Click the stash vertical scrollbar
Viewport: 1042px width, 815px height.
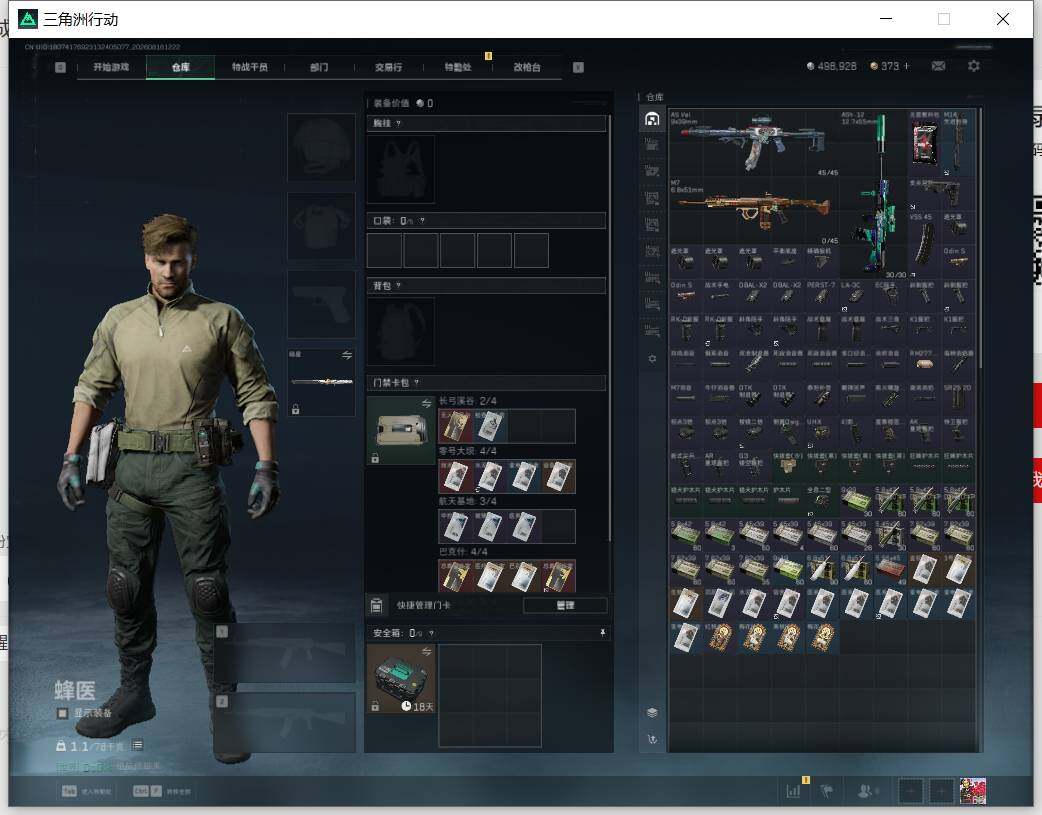coord(980,239)
